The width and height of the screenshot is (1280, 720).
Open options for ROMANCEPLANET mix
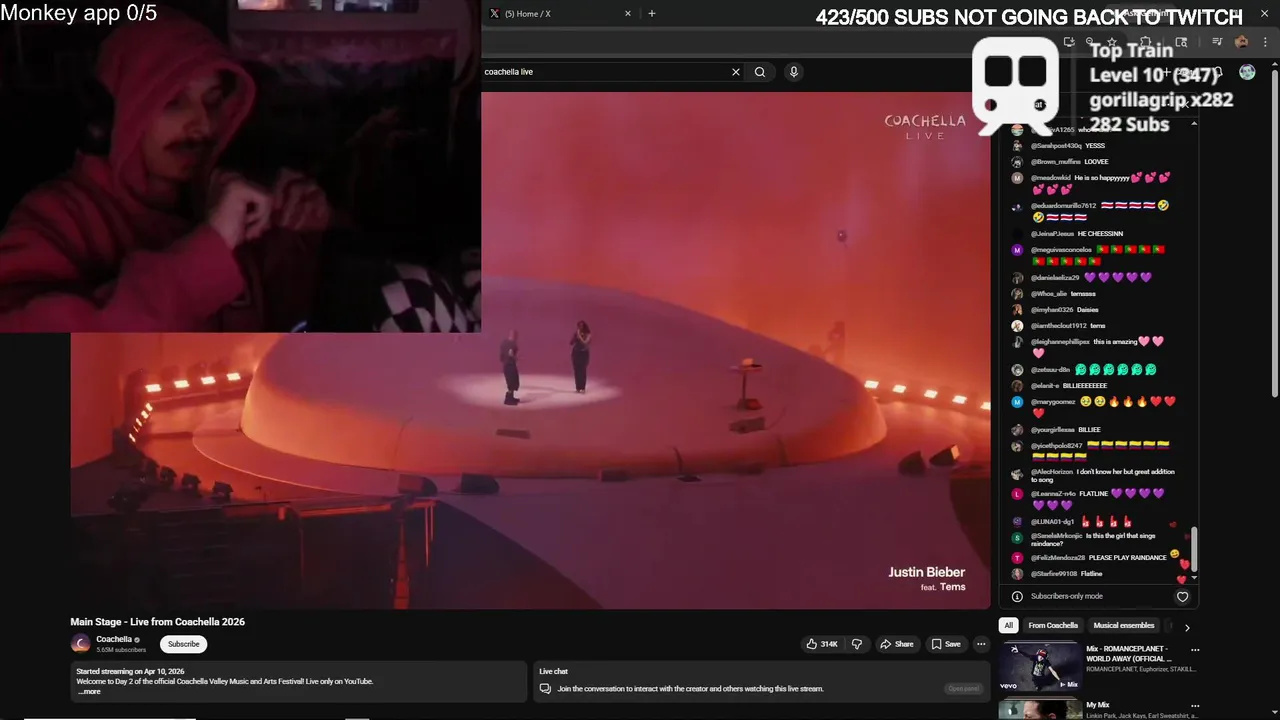point(1194,650)
